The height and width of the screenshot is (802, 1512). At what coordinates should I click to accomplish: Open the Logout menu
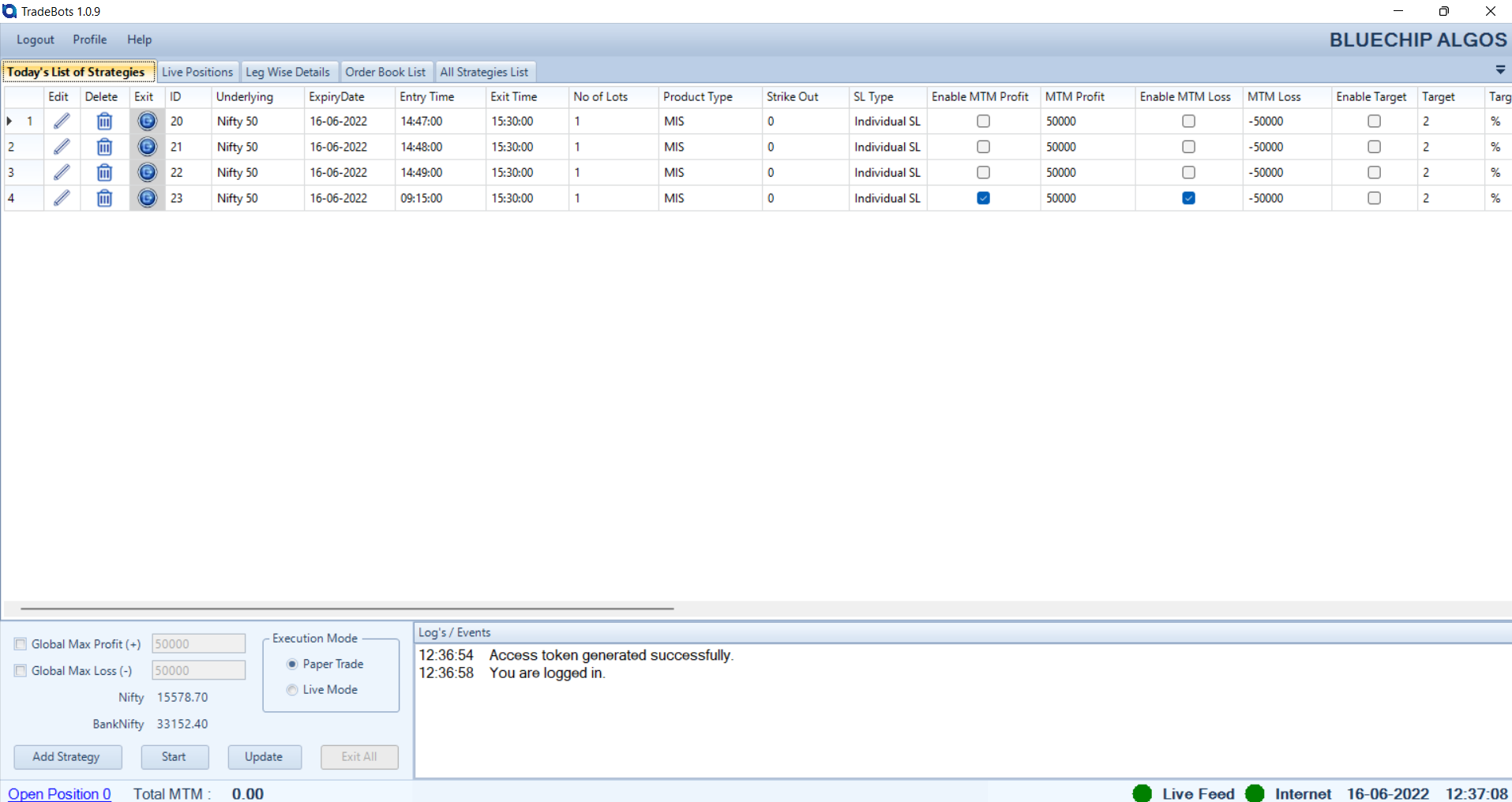[36, 39]
